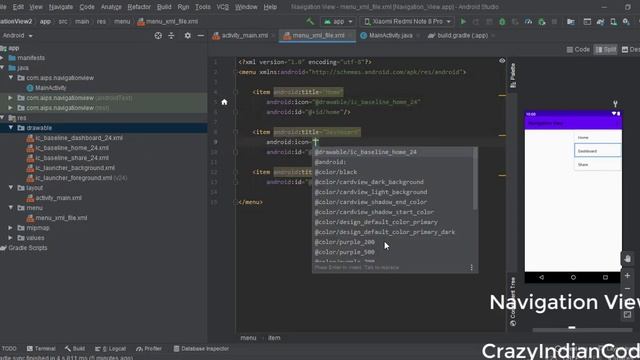
Task: Collapse the drawable folder
Action: pyautogui.click(x=11, y=128)
